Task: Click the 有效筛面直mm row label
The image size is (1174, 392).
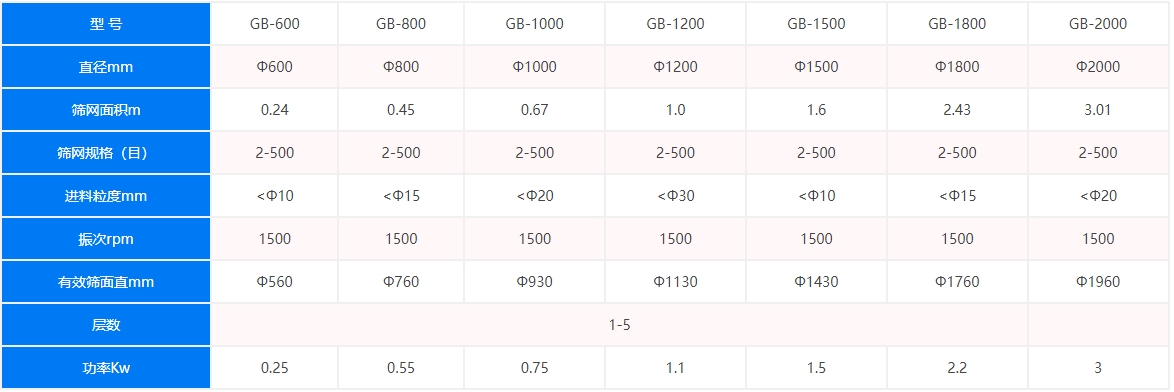Action: click(x=106, y=283)
